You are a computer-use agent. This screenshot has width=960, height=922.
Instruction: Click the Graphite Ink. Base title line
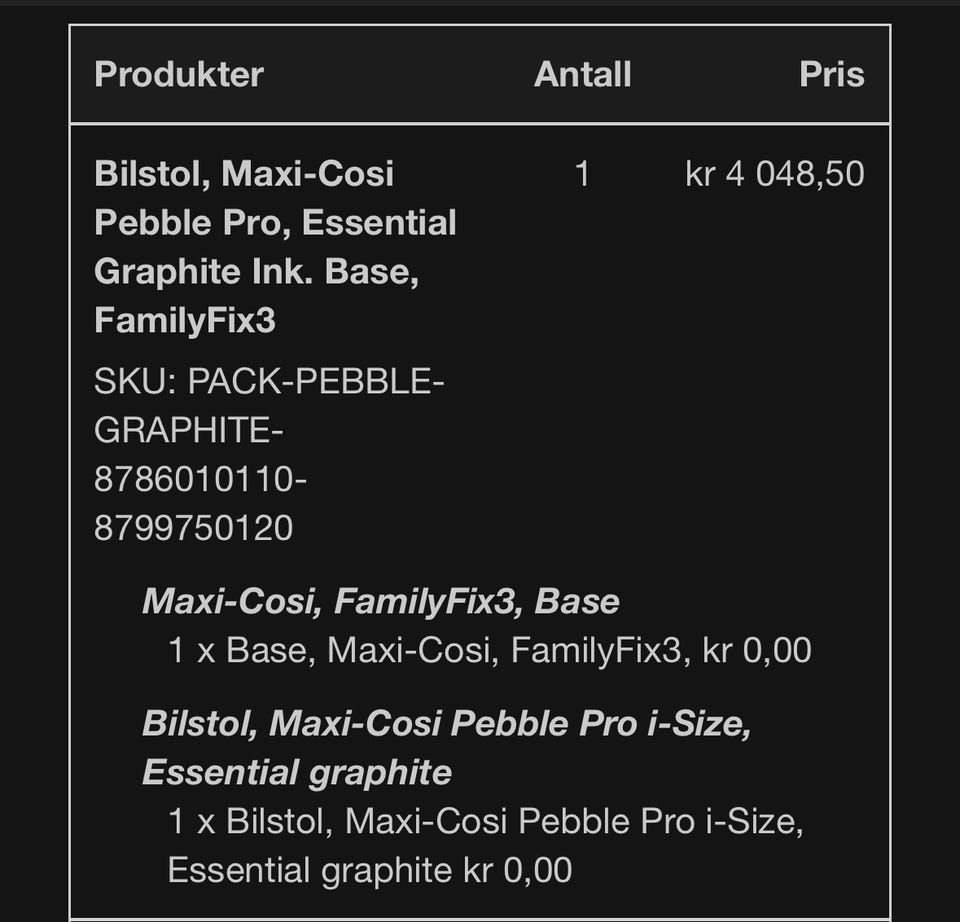(257, 271)
